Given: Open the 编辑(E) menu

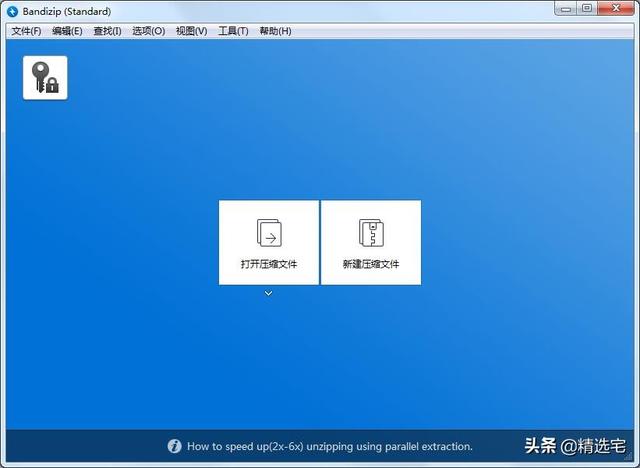Looking at the screenshot, I should (67, 31).
